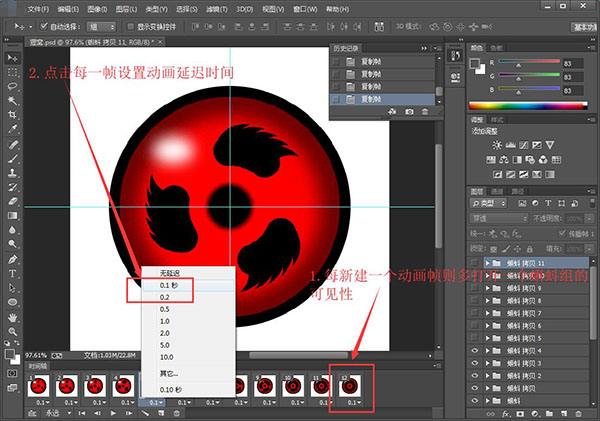600x421 pixels.
Task: Select the Zoom tool in the toolbox
Action: 12,331
